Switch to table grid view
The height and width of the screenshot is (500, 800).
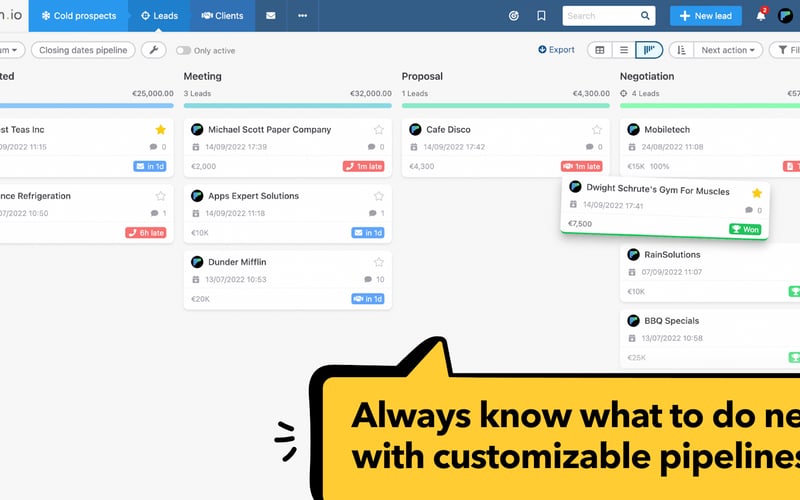tap(599, 50)
